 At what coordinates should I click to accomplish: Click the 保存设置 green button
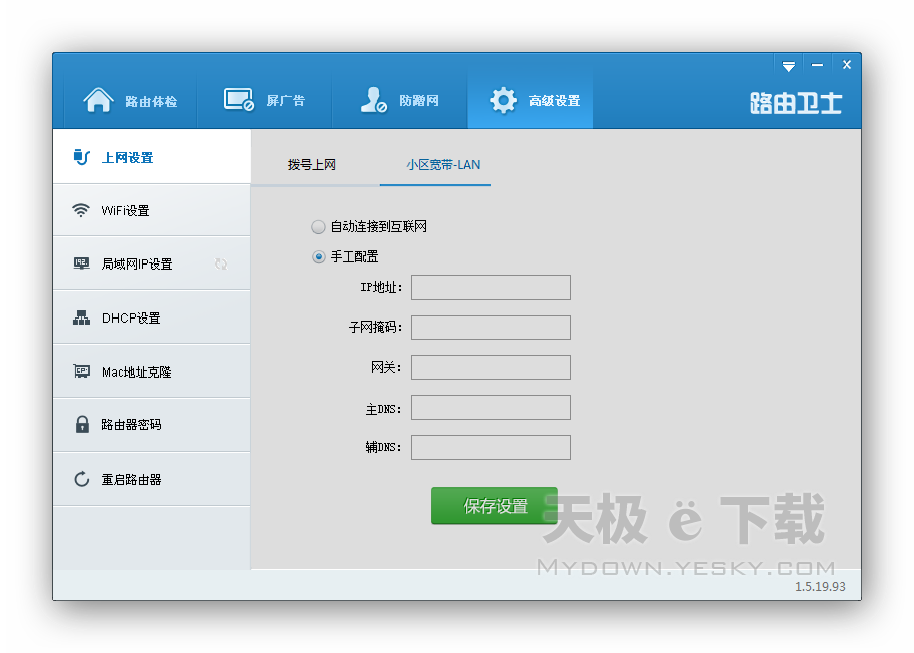coord(494,506)
